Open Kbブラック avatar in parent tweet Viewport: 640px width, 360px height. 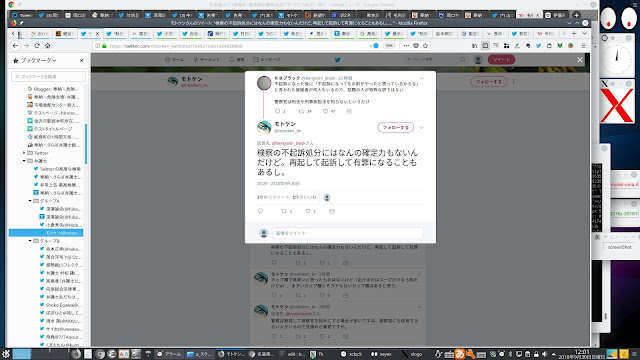pos(264,83)
